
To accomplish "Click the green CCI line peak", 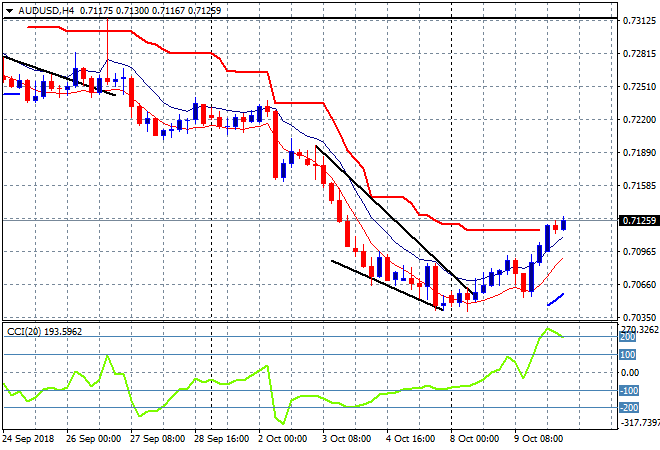I will click(x=548, y=329).
